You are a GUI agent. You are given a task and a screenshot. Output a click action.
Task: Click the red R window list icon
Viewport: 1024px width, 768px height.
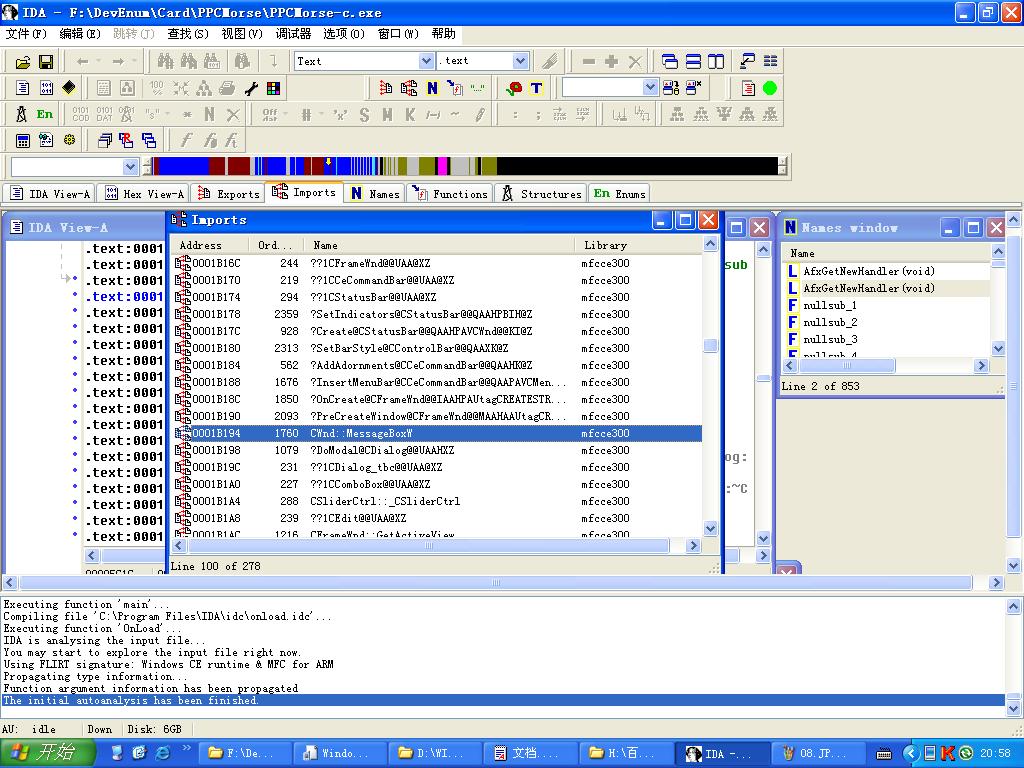(x=126, y=140)
